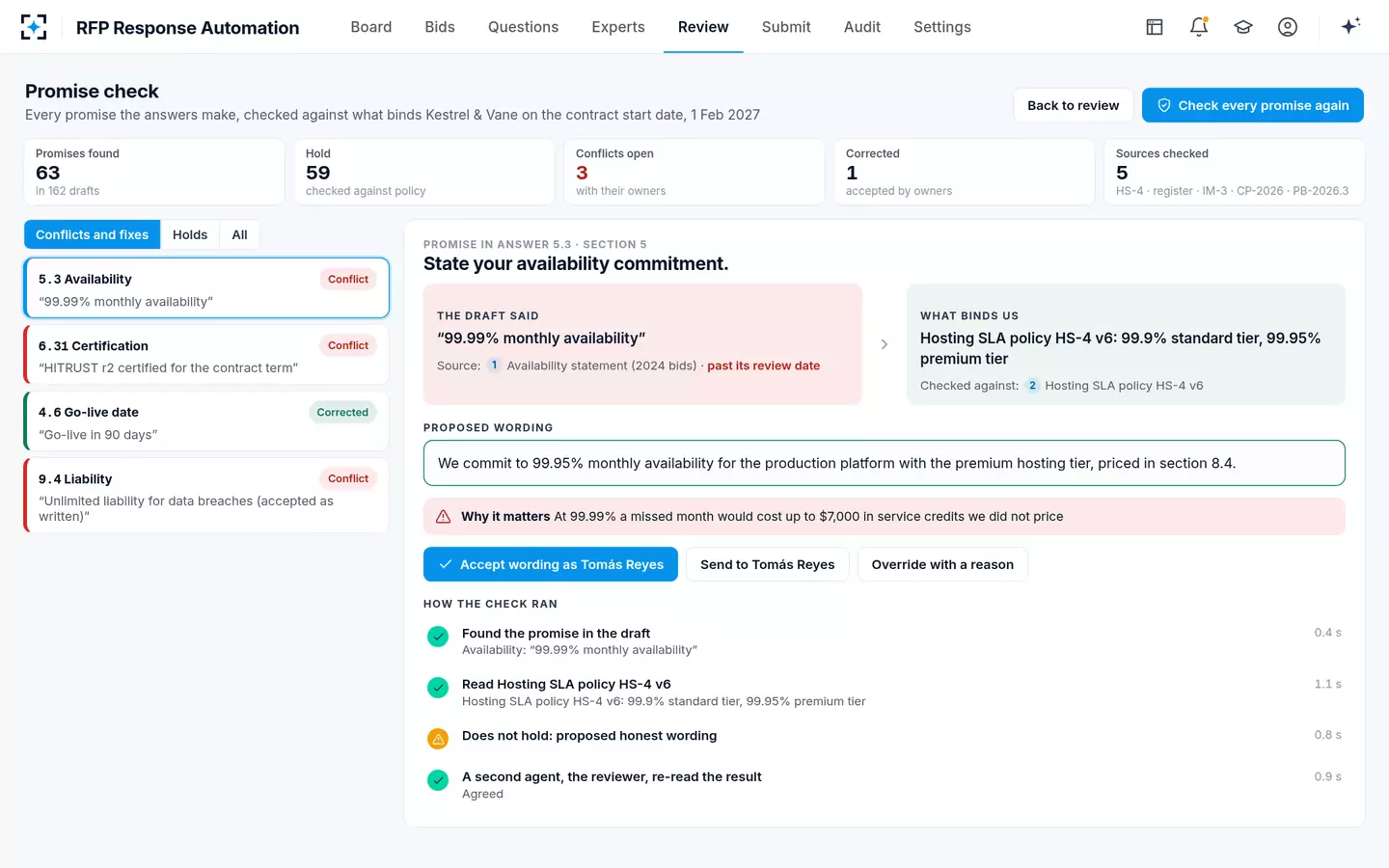
Task: Select the 5.3 Availability conflict item
Action: [x=206, y=287]
